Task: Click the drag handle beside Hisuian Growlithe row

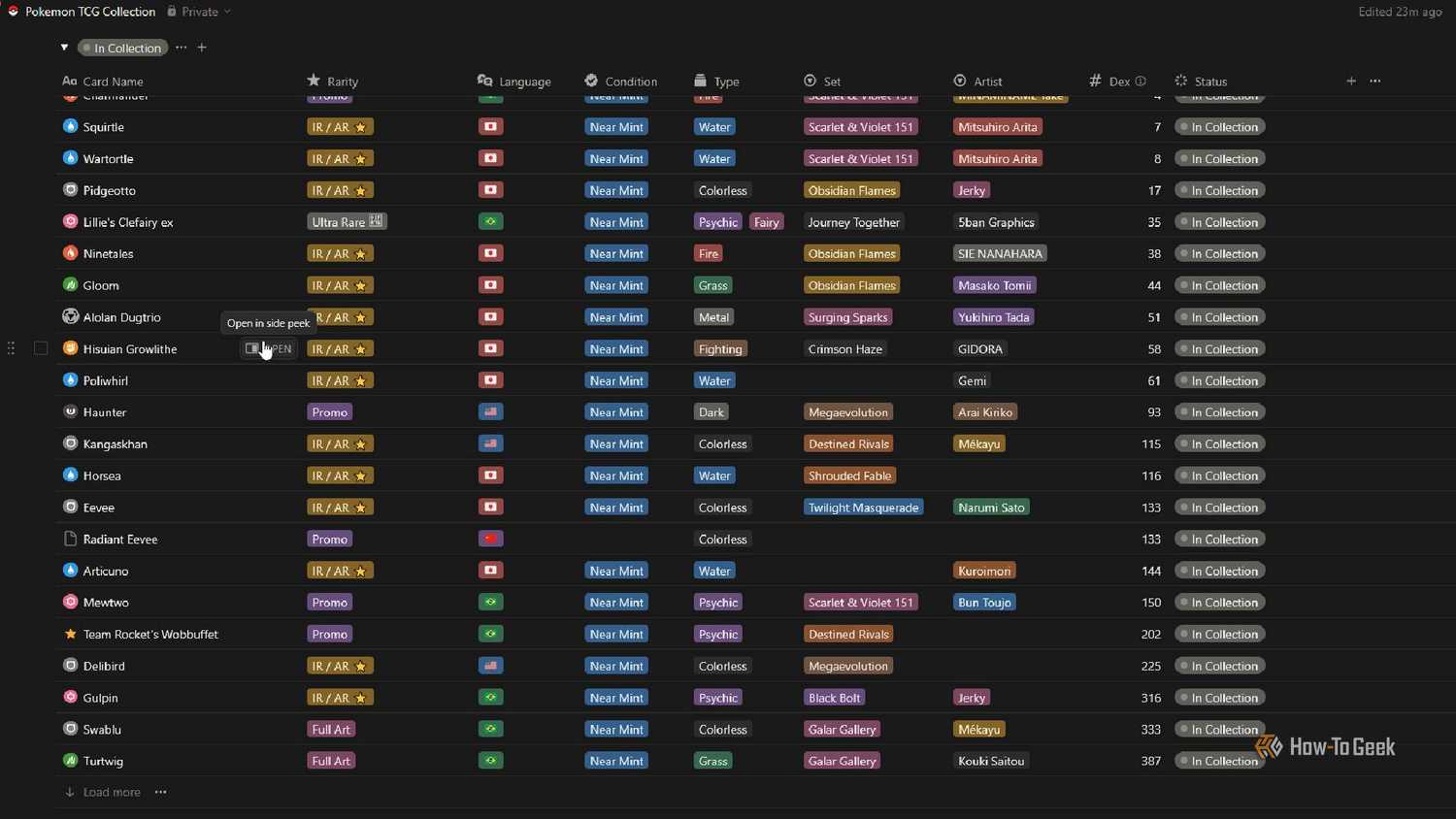Action: coord(11,348)
